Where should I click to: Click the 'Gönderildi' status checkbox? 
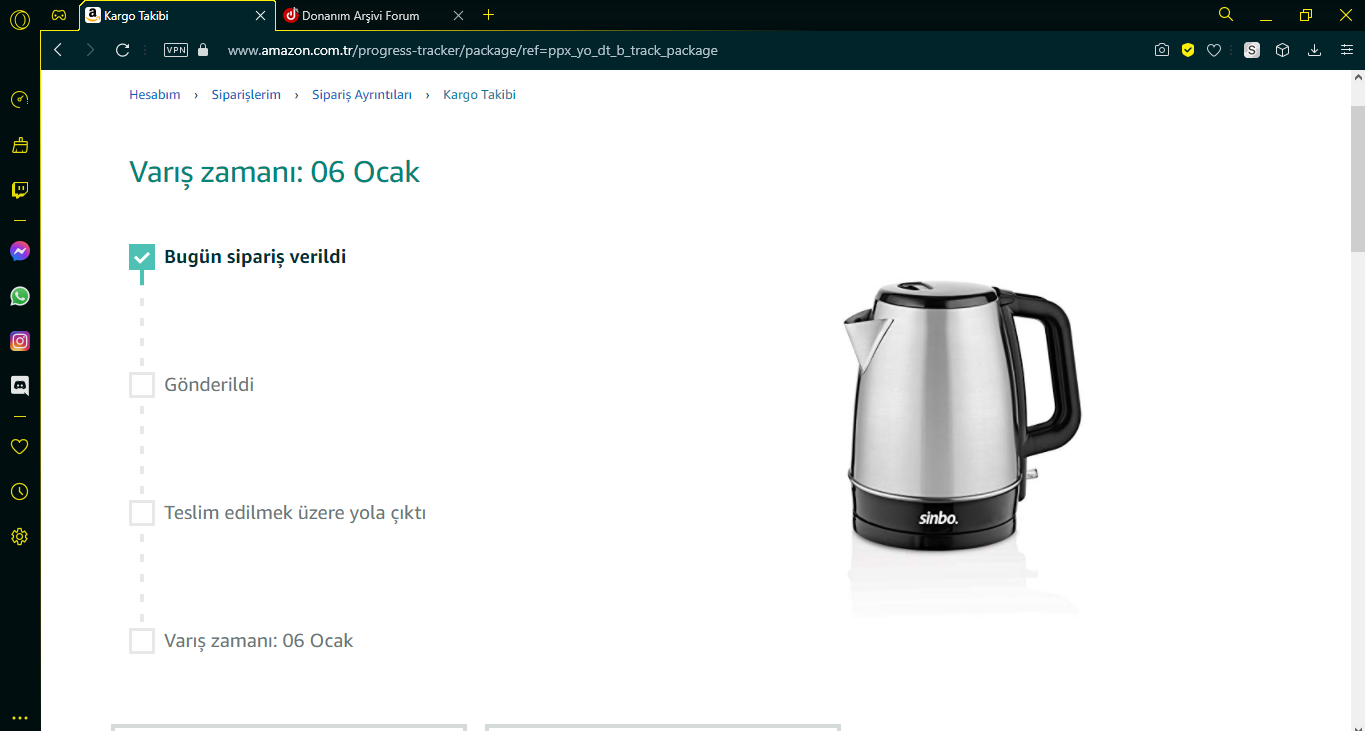pyautogui.click(x=142, y=385)
